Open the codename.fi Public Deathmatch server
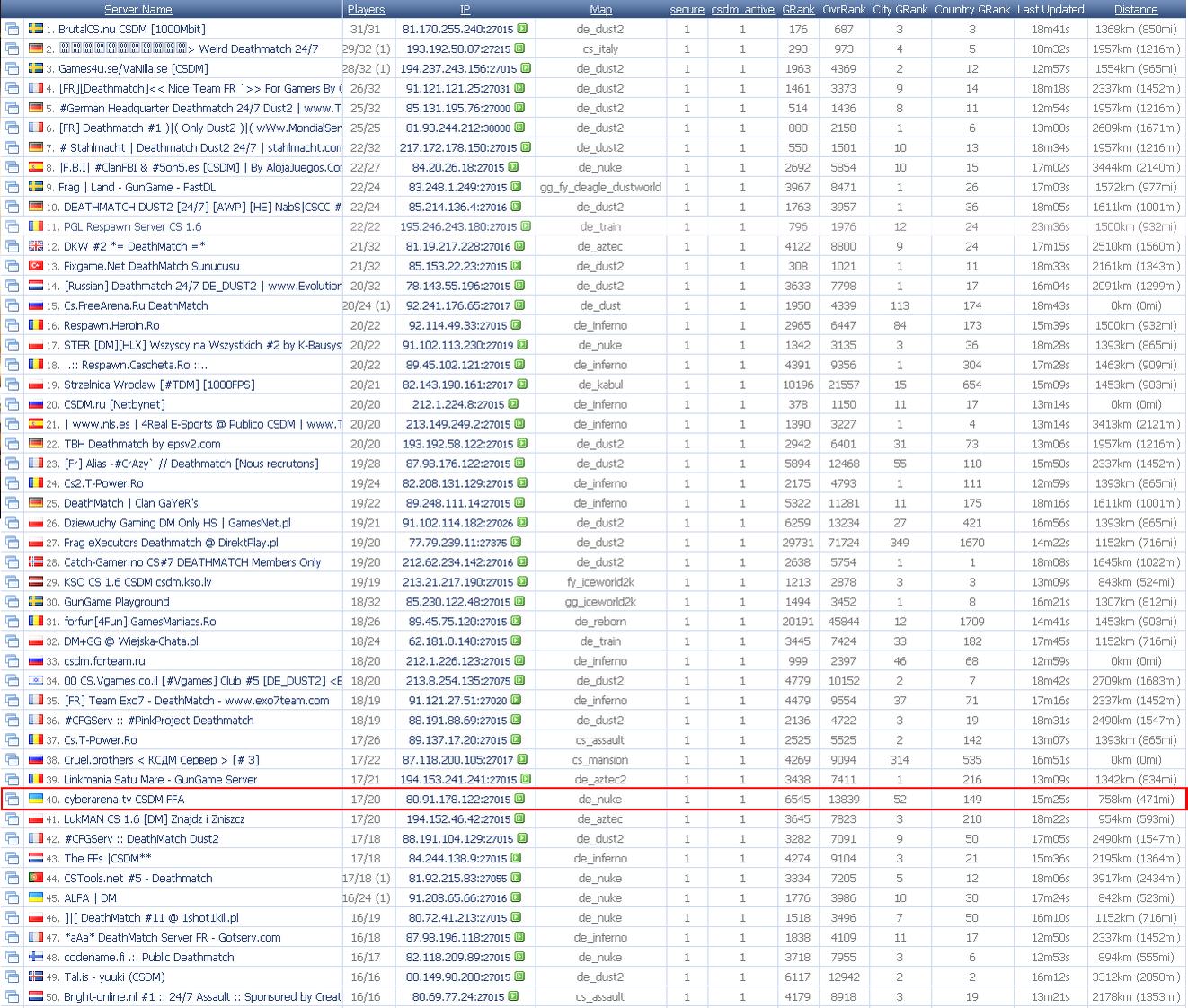 click(148, 958)
